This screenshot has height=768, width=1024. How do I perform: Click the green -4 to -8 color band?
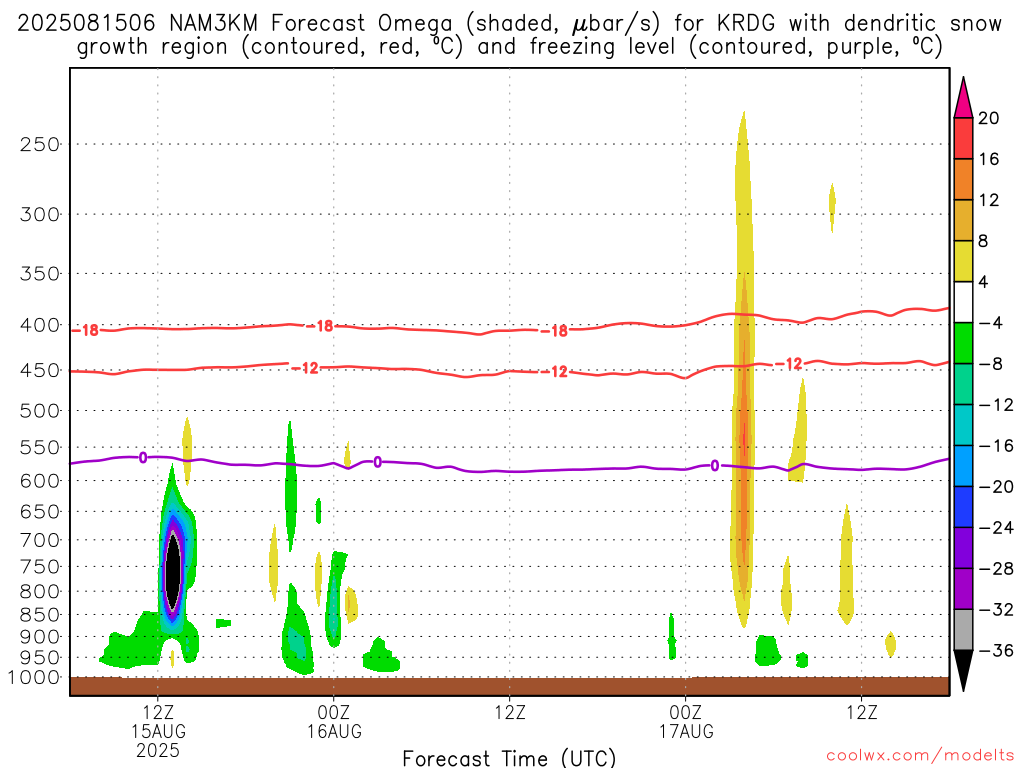pyautogui.click(x=963, y=344)
